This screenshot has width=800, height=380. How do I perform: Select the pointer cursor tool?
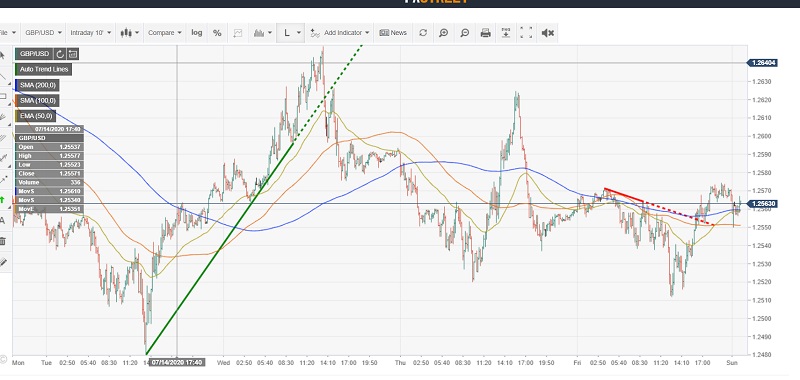[x=3, y=56]
